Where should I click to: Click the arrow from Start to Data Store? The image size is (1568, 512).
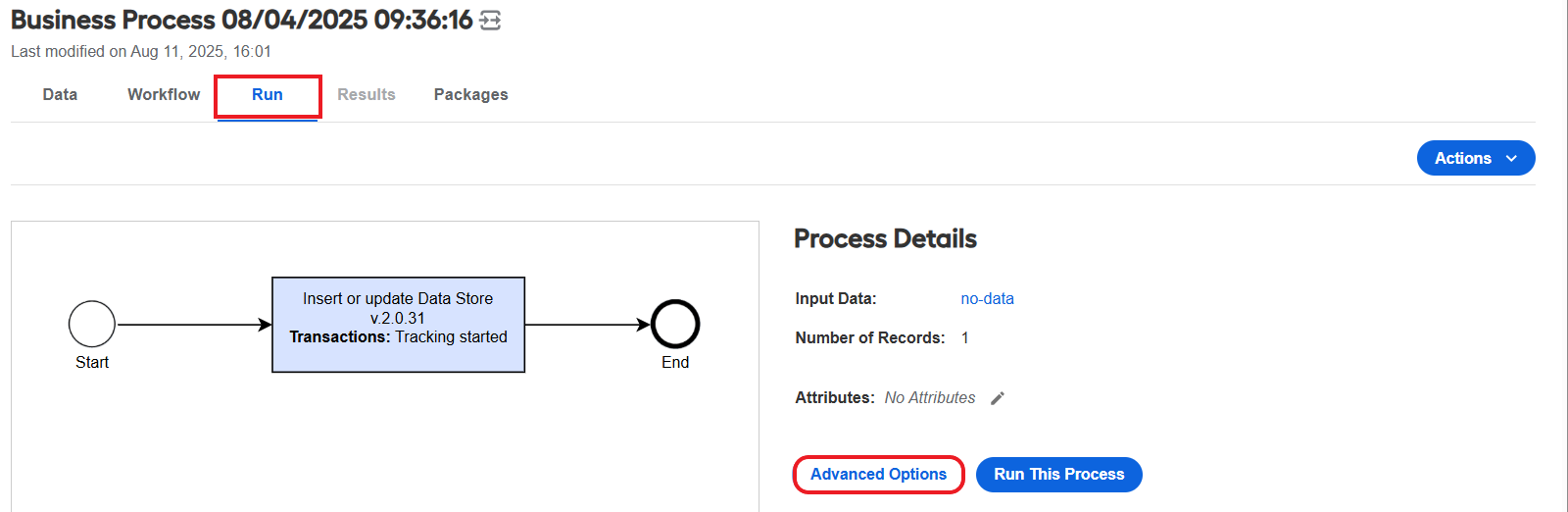(194, 325)
